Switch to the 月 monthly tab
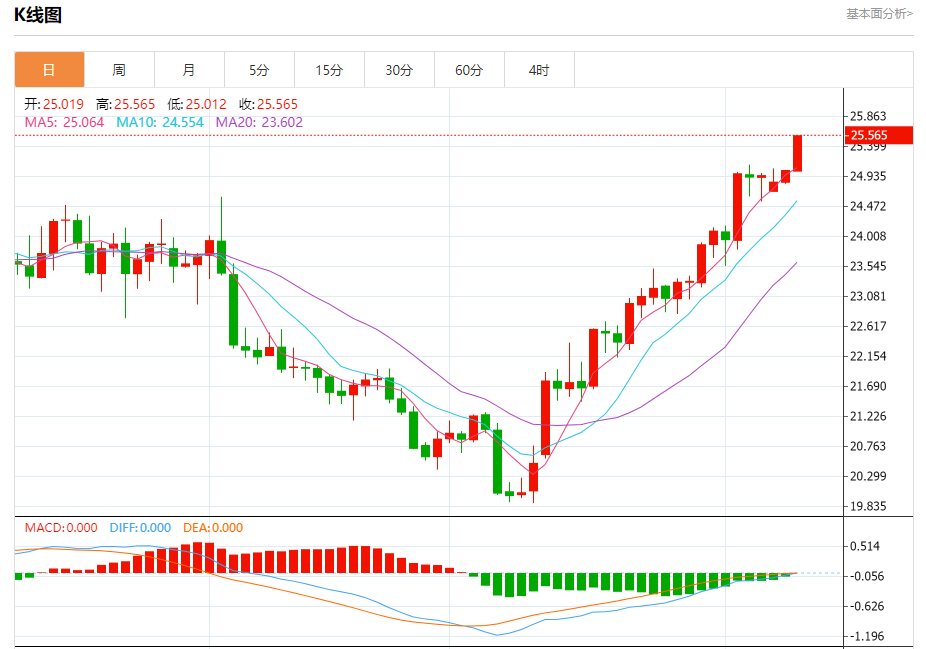Image resolution: width=926 pixels, height=649 pixels. [x=189, y=70]
